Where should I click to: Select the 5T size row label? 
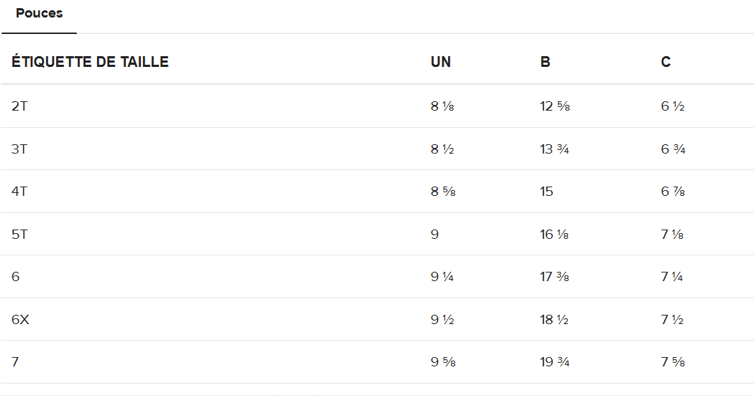pyautogui.click(x=19, y=234)
